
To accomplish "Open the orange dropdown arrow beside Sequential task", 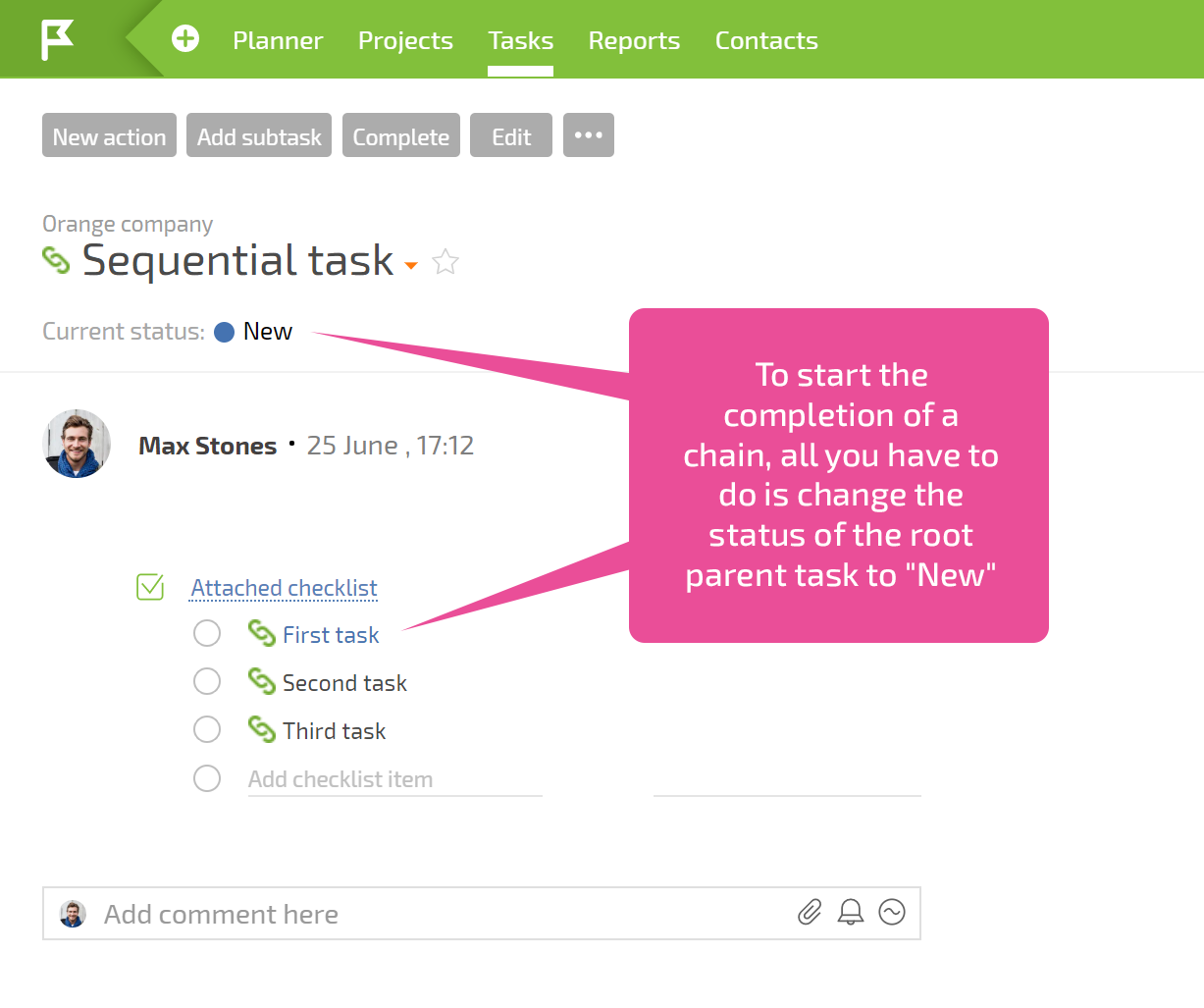I will (411, 265).
